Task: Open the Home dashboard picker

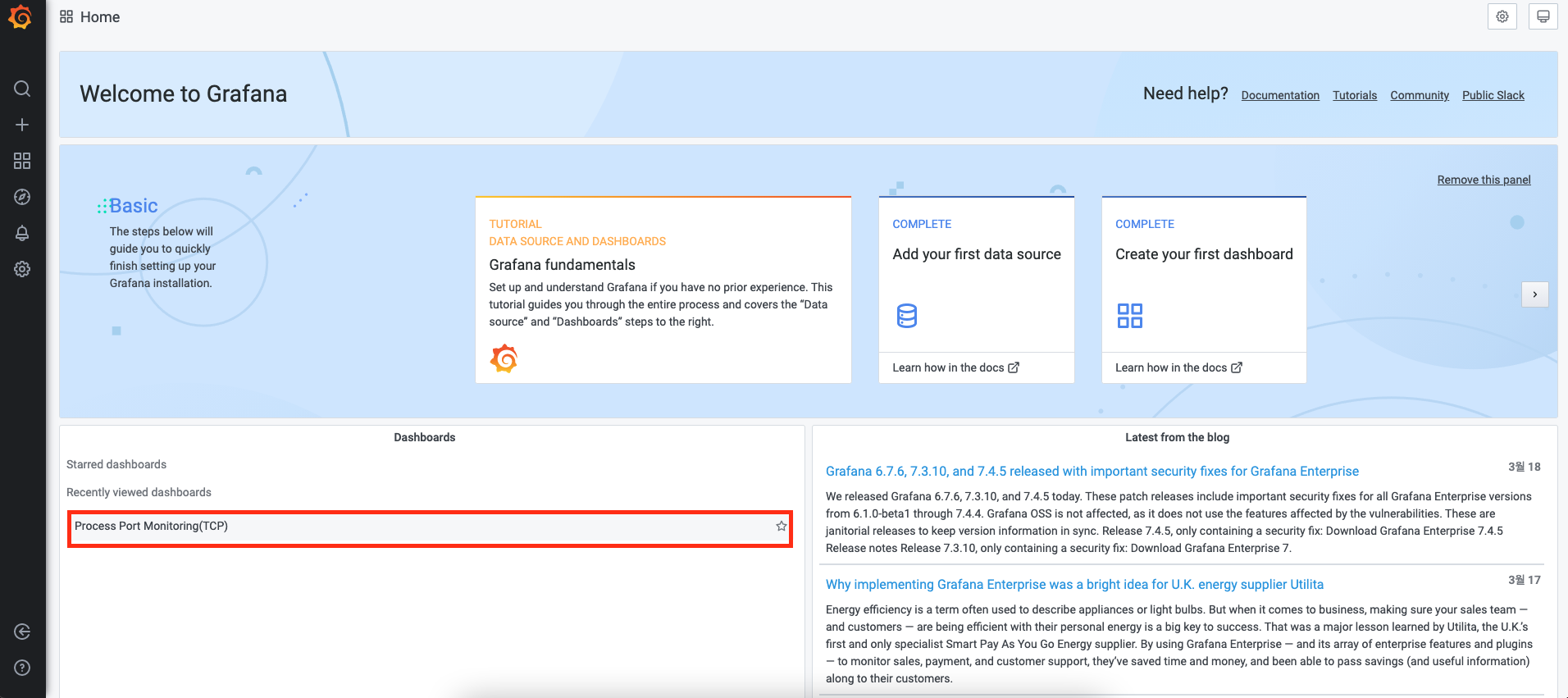Action: click(100, 17)
